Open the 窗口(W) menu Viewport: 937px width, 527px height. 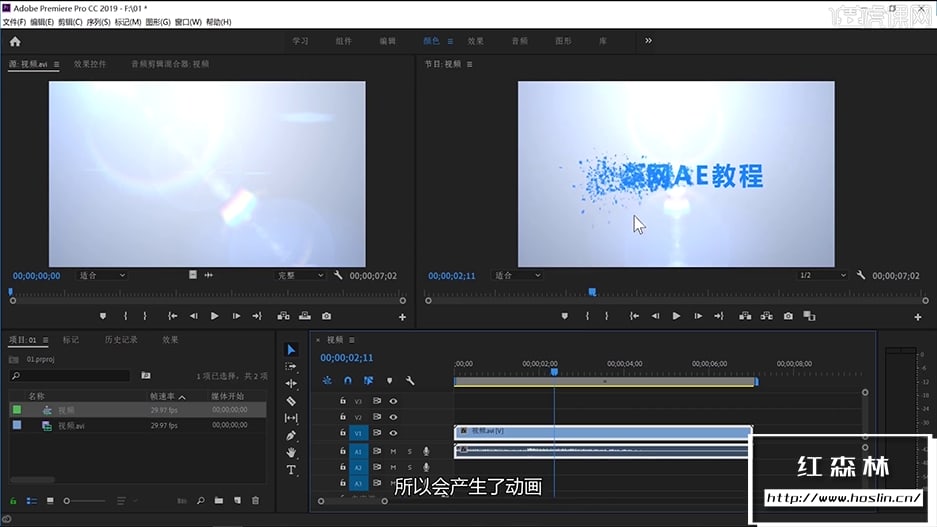(188, 22)
